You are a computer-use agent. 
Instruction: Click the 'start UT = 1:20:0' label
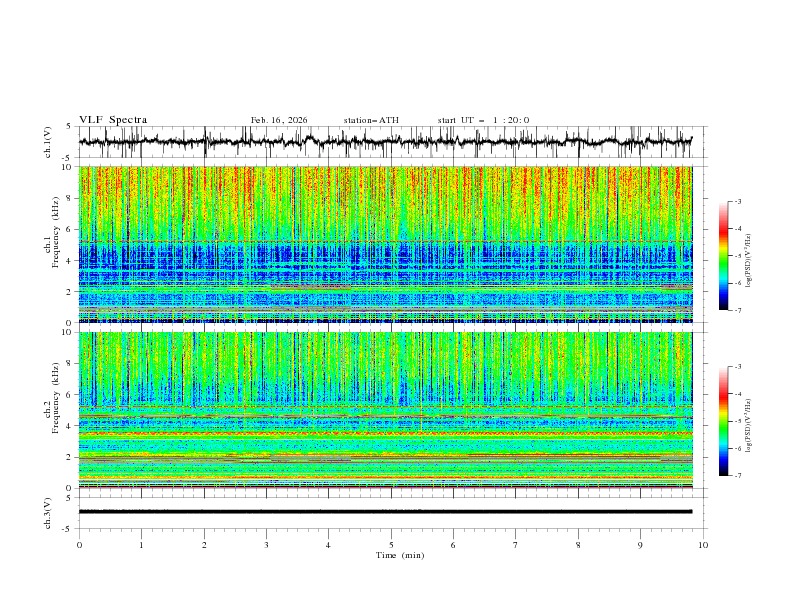pos(483,120)
